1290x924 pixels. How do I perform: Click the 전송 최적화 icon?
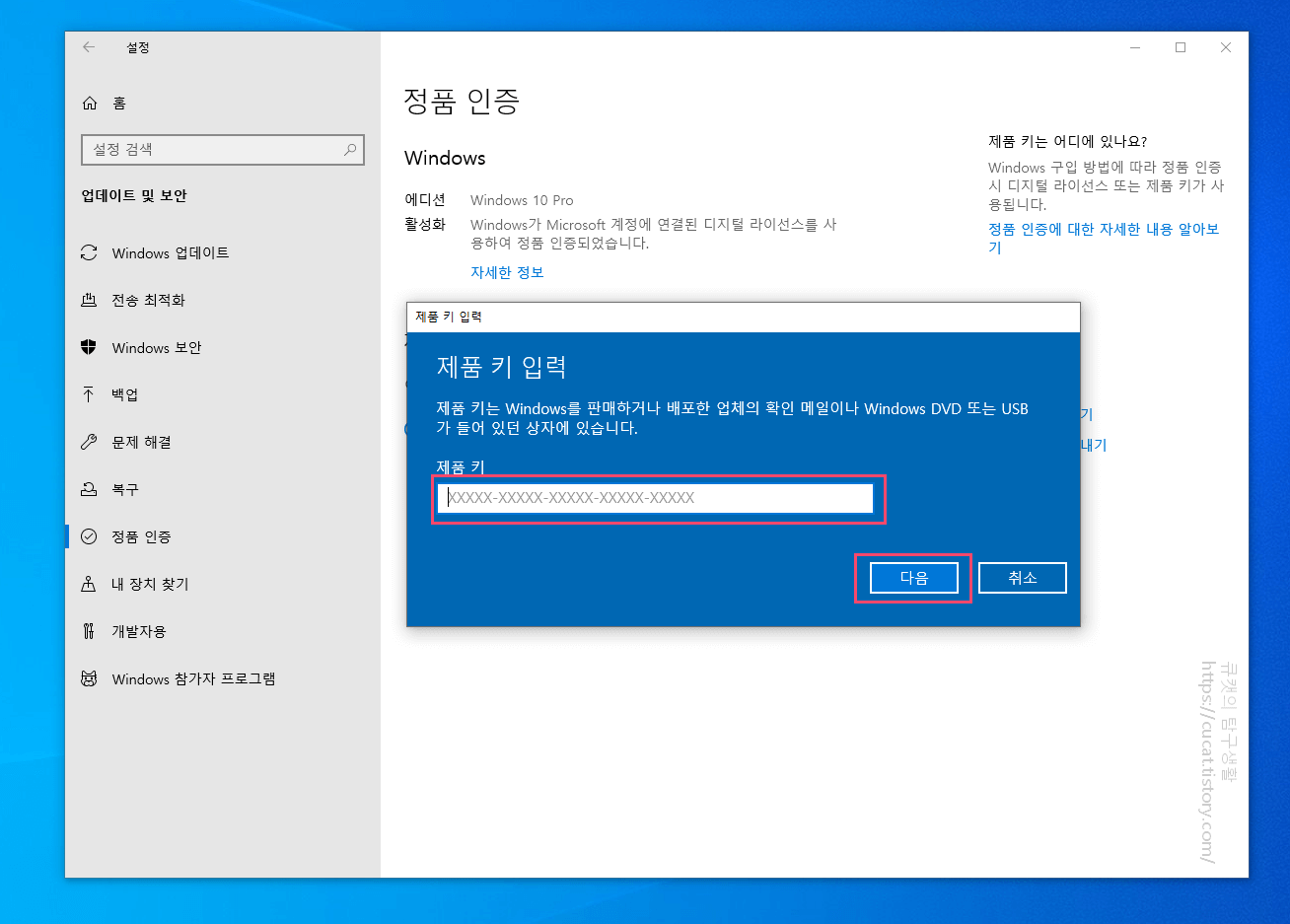click(x=89, y=300)
